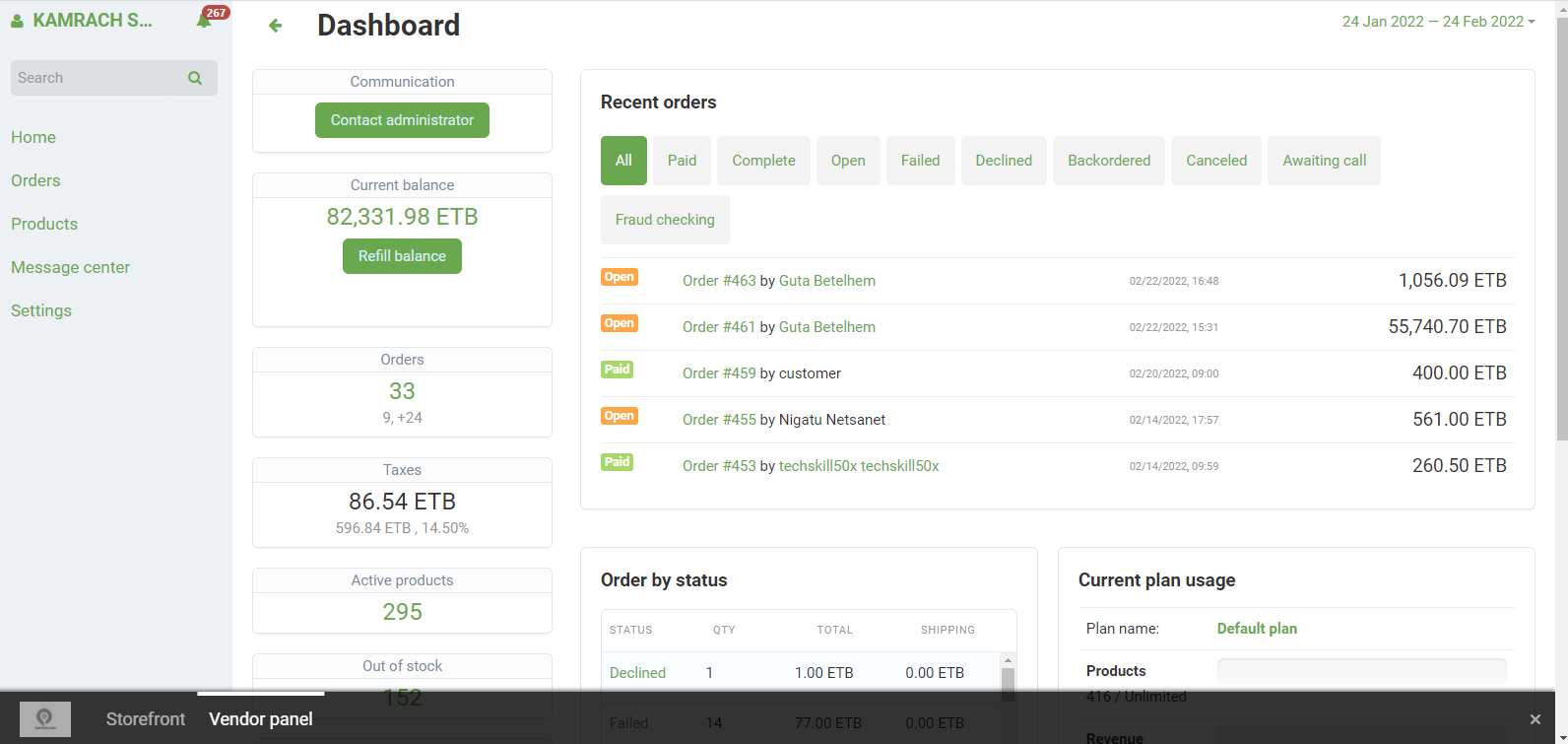Open customer Guta Betelhem on Order #463

827,281
